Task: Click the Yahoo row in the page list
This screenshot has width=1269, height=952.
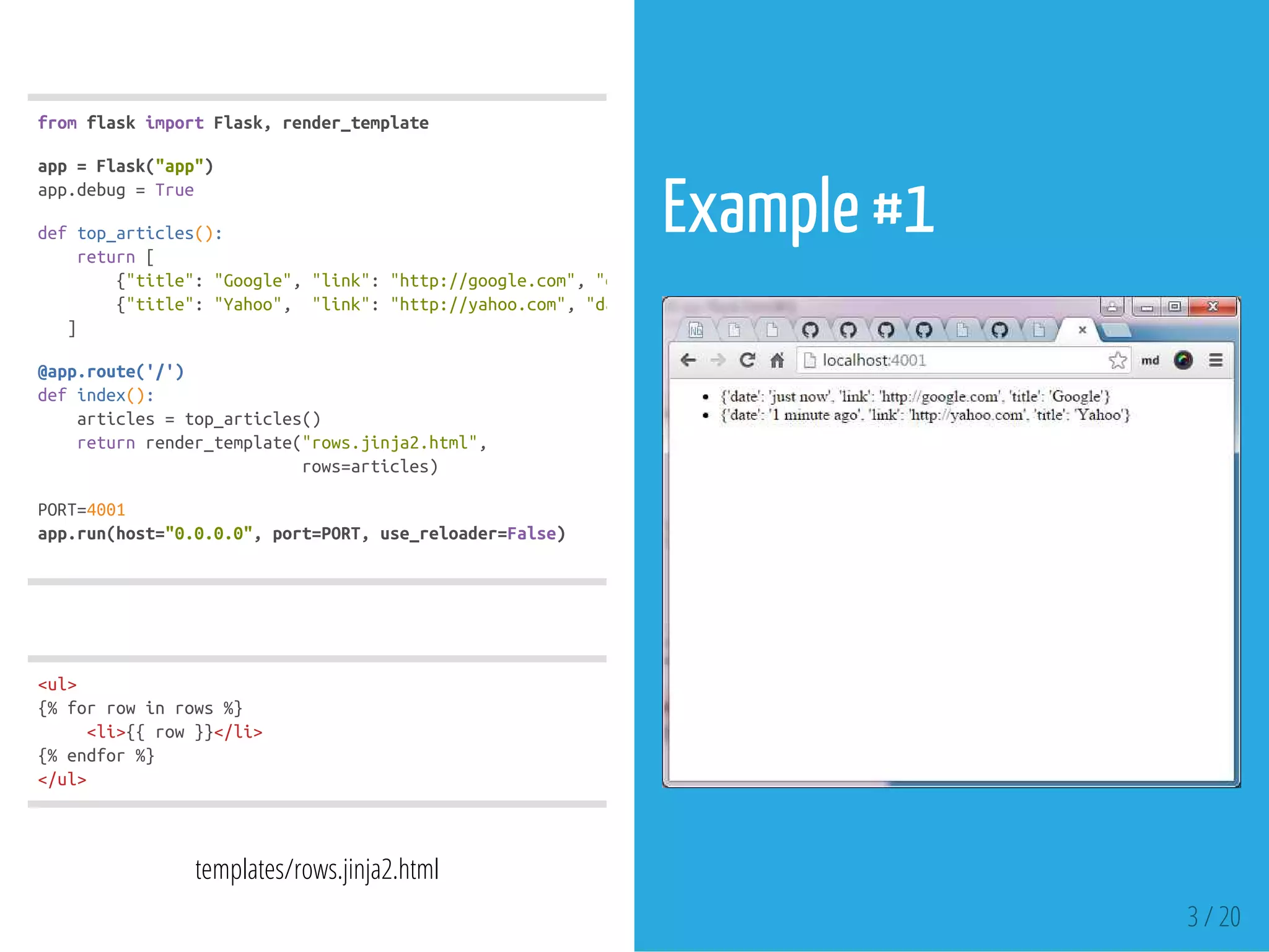Action: (925, 415)
